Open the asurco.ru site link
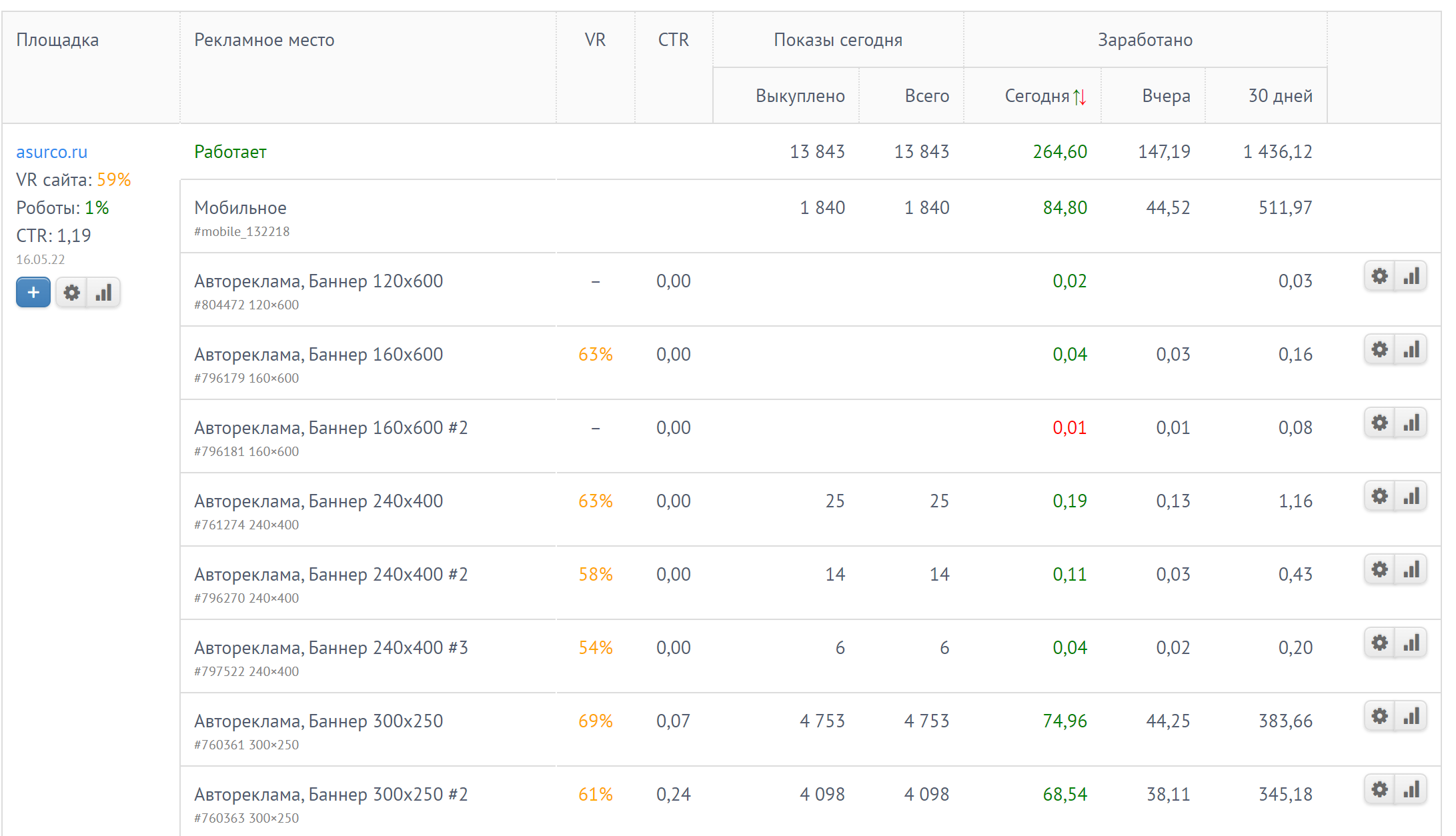 [x=51, y=152]
